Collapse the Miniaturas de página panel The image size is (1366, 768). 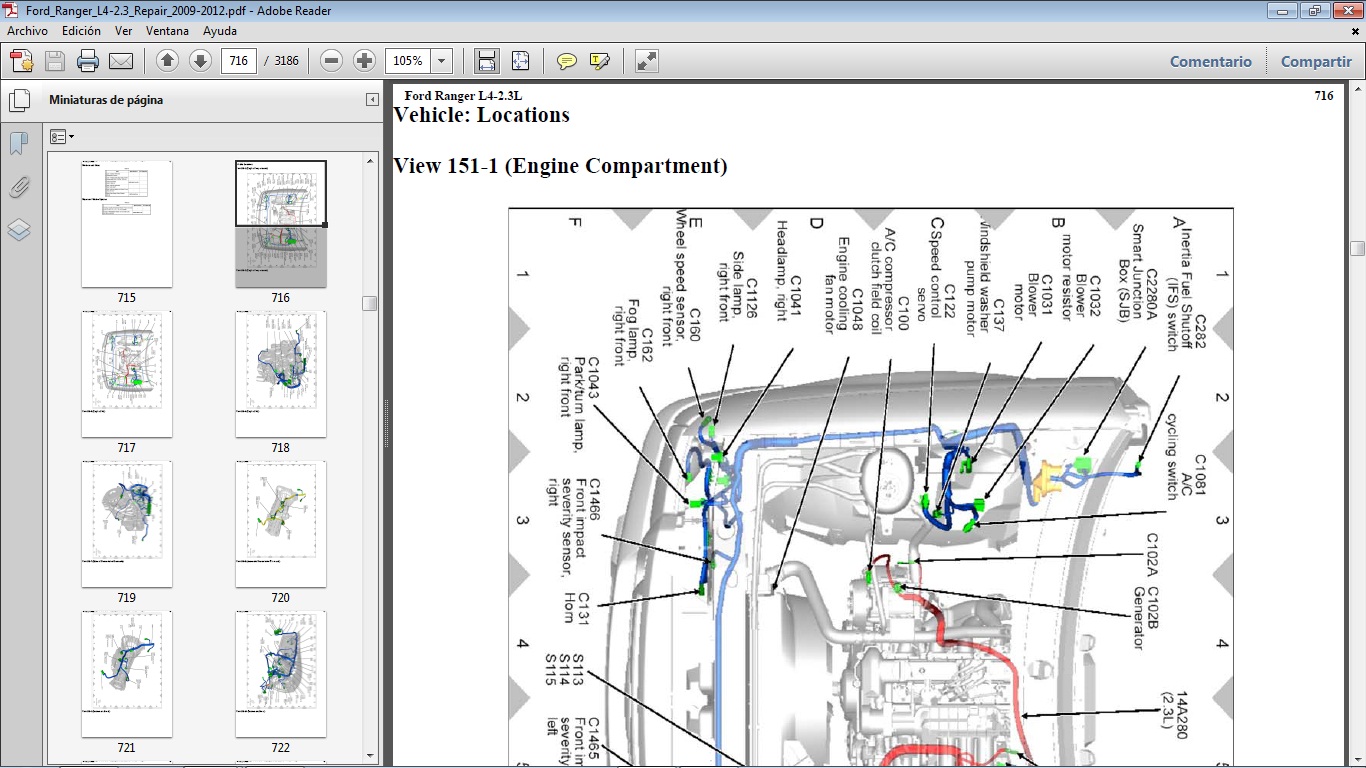pyautogui.click(x=372, y=100)
